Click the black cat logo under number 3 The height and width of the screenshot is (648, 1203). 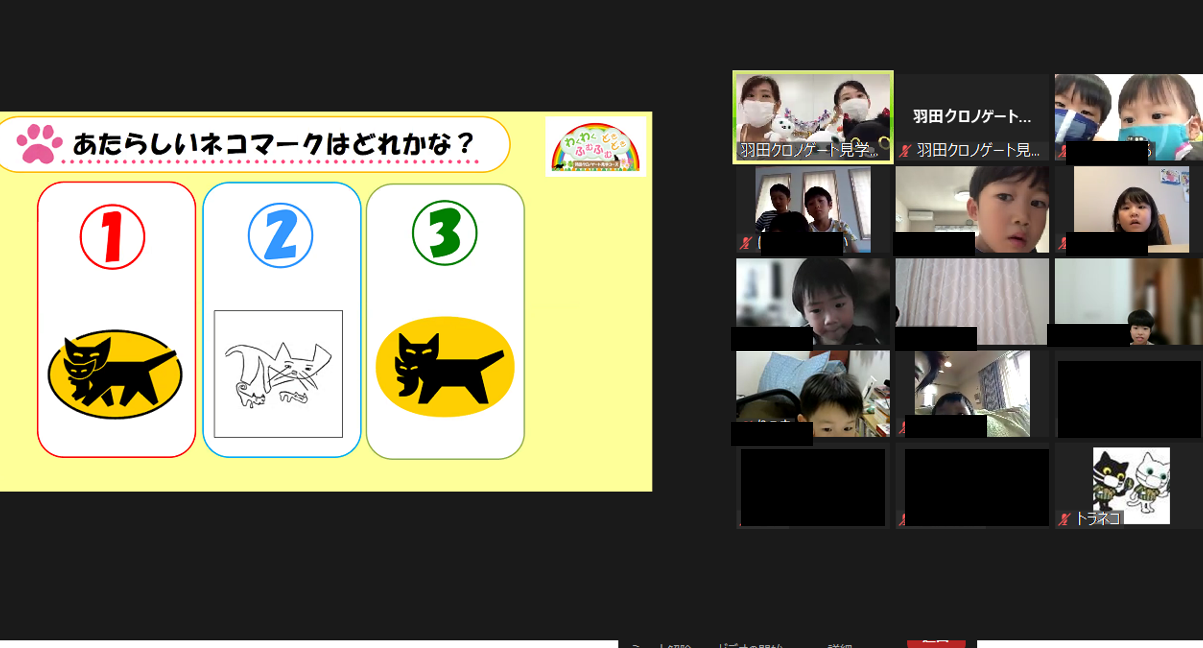pyautogui.click(x=444, y=367)
